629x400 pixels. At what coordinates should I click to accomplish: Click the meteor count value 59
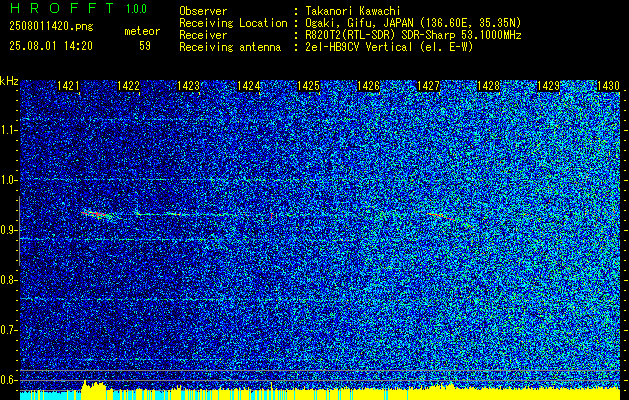145,46
